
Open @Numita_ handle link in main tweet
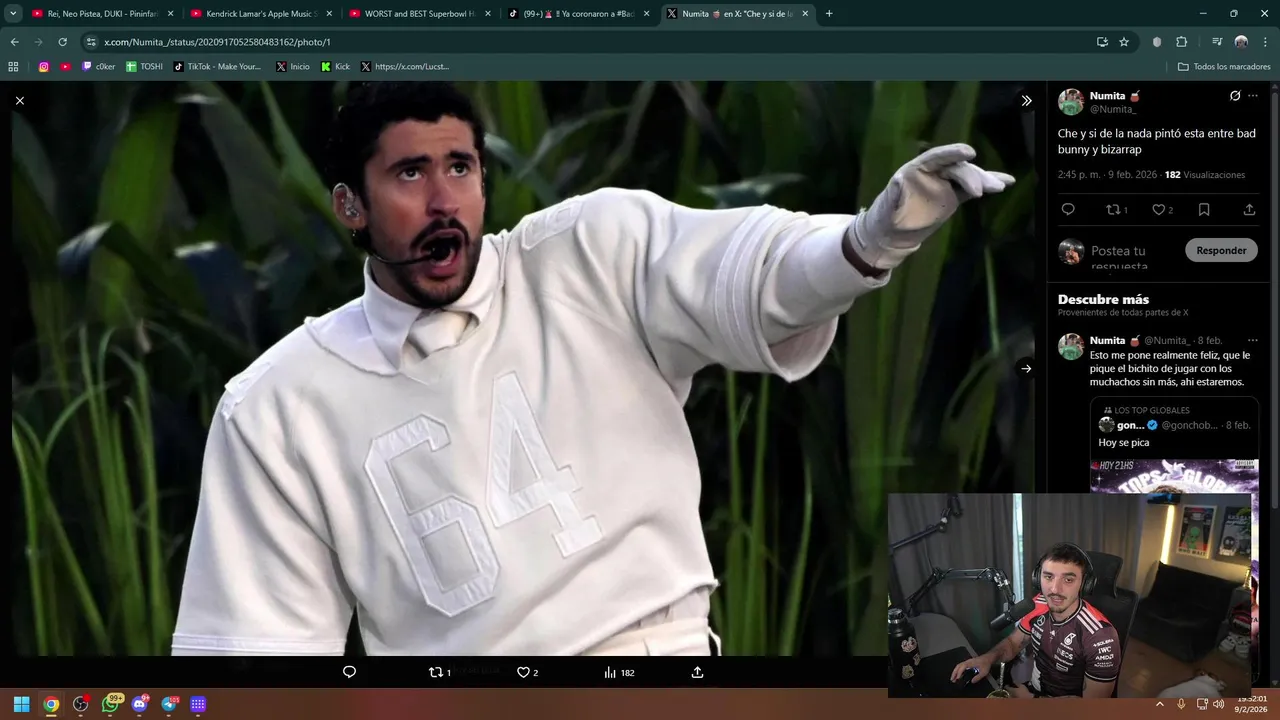coord(1112,109)
